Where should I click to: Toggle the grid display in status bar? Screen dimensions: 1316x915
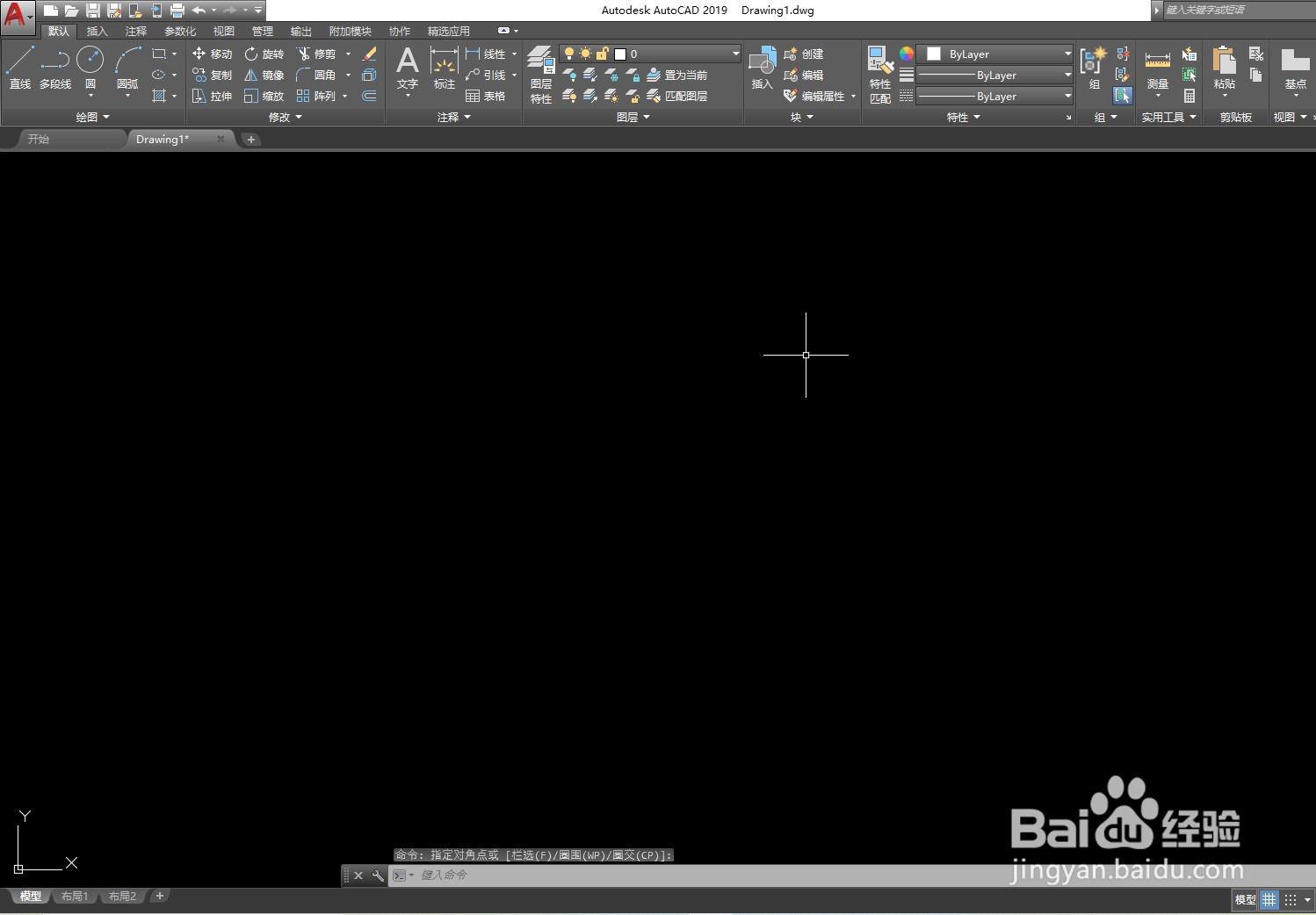1269,899
